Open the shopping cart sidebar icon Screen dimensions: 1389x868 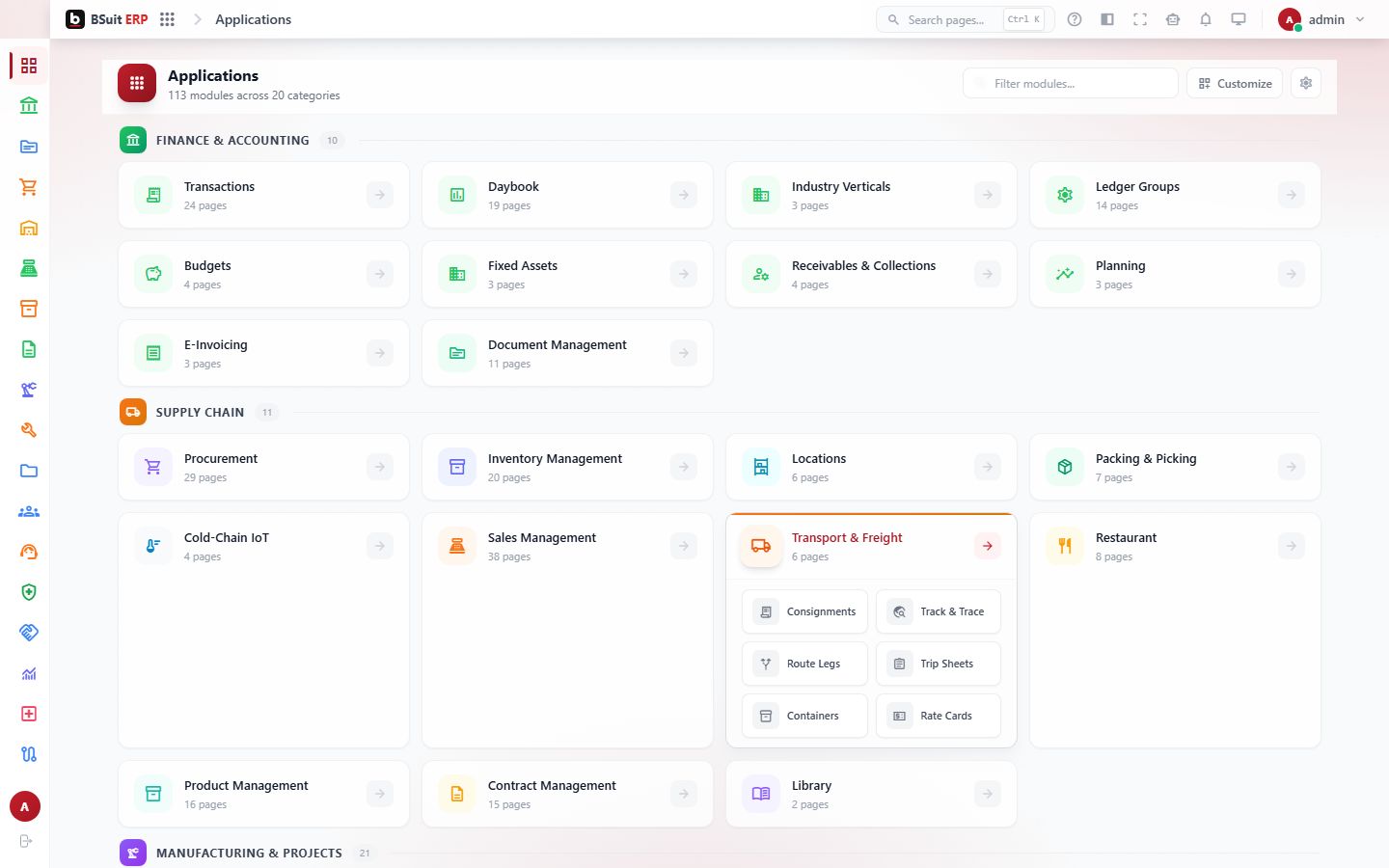point(29,187)
